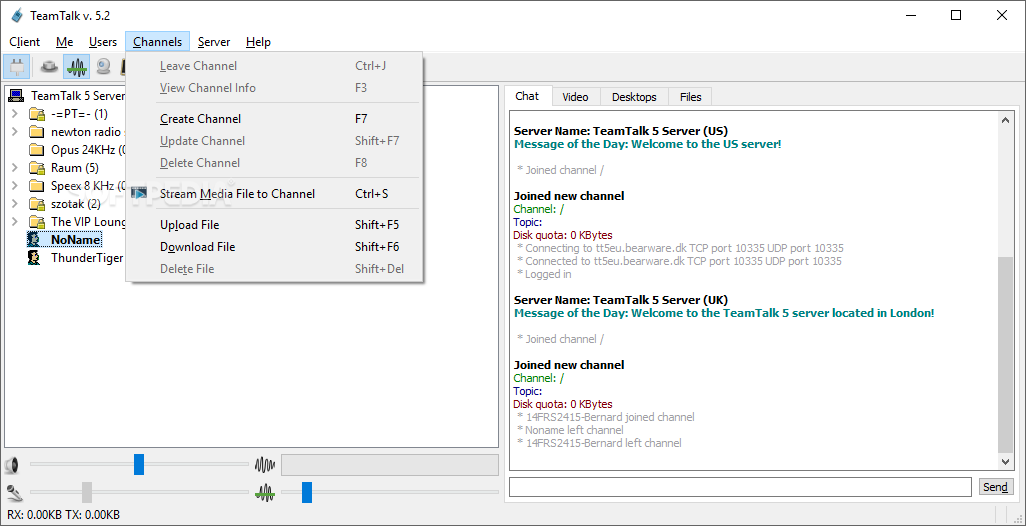The image size is (1026, 526).
Task: Click the chat message input field
Action: [740, 487]
